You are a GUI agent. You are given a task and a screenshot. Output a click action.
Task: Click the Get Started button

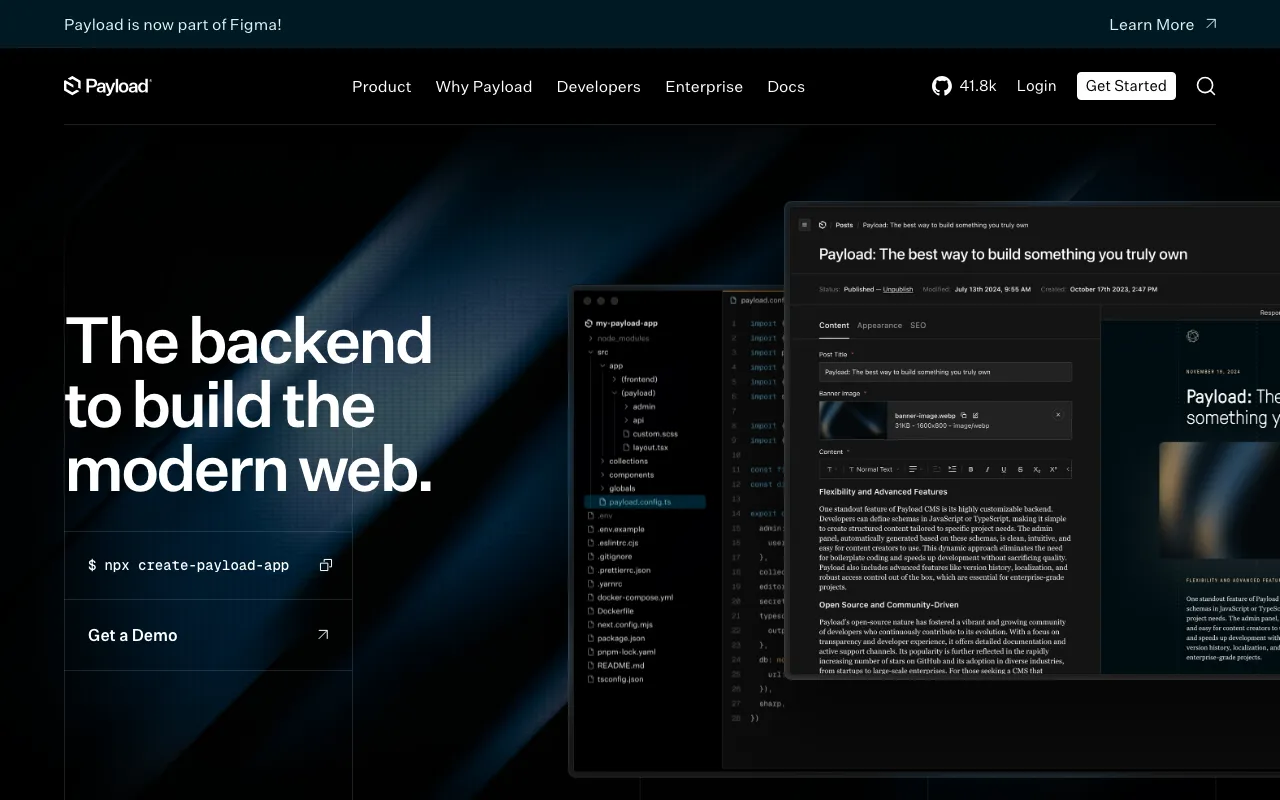point(1126,86)
